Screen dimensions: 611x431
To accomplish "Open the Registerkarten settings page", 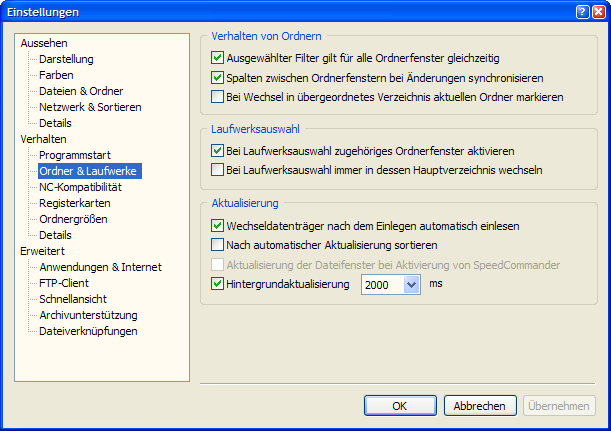I will pyautogui.click(x=75, y=203).
